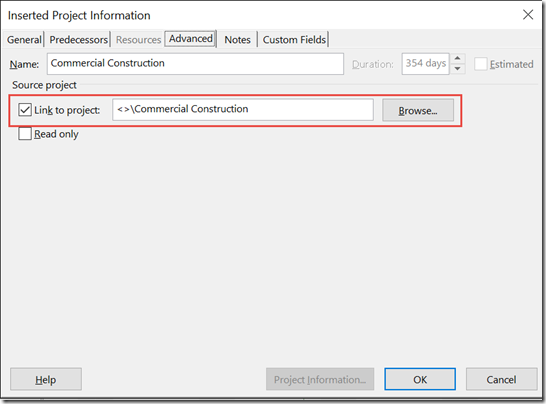Close the Inserted Project Information dialog
546x404 pixels.
(x=528, y=15)
